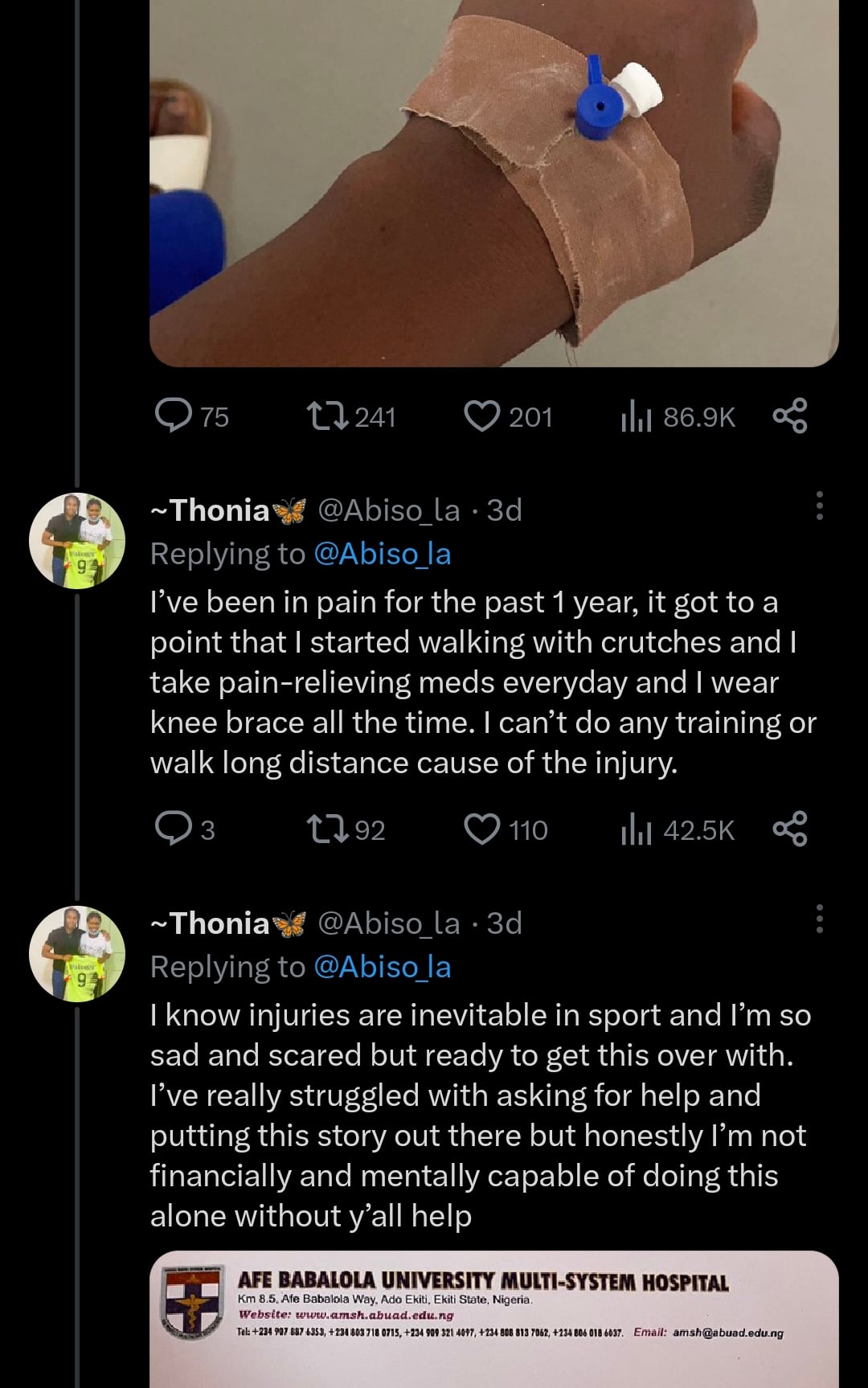Like the tweet with 110 likes

[x=482, y=829]
